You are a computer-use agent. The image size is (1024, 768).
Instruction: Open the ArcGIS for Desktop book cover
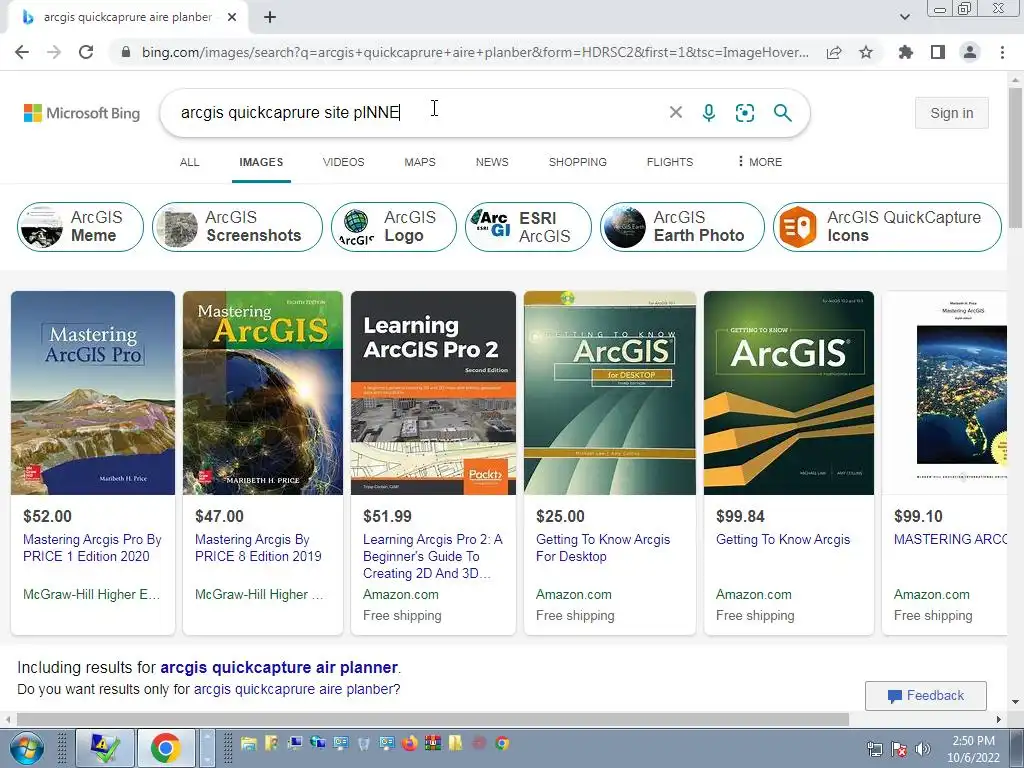click(x=610, y=392)
